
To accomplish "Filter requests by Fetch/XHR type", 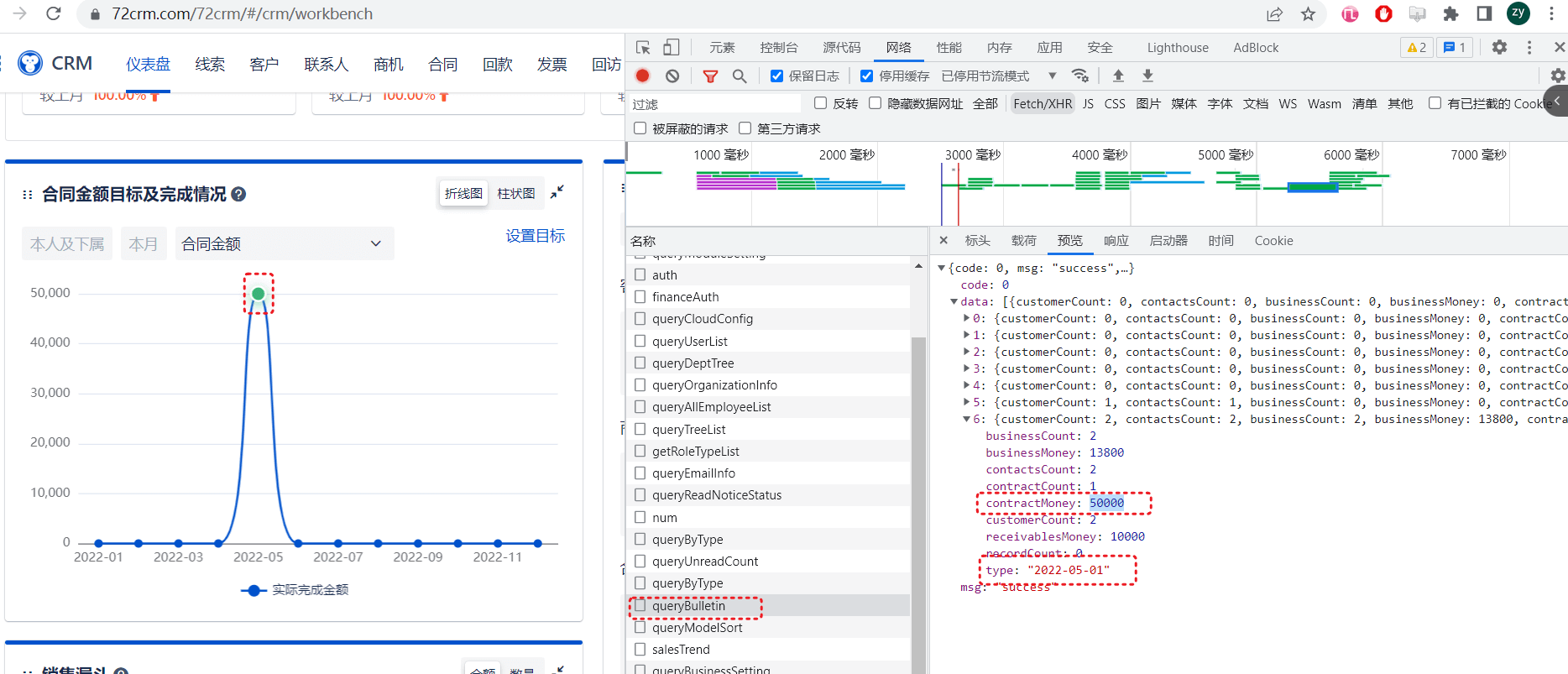I will pos(1043,103).
